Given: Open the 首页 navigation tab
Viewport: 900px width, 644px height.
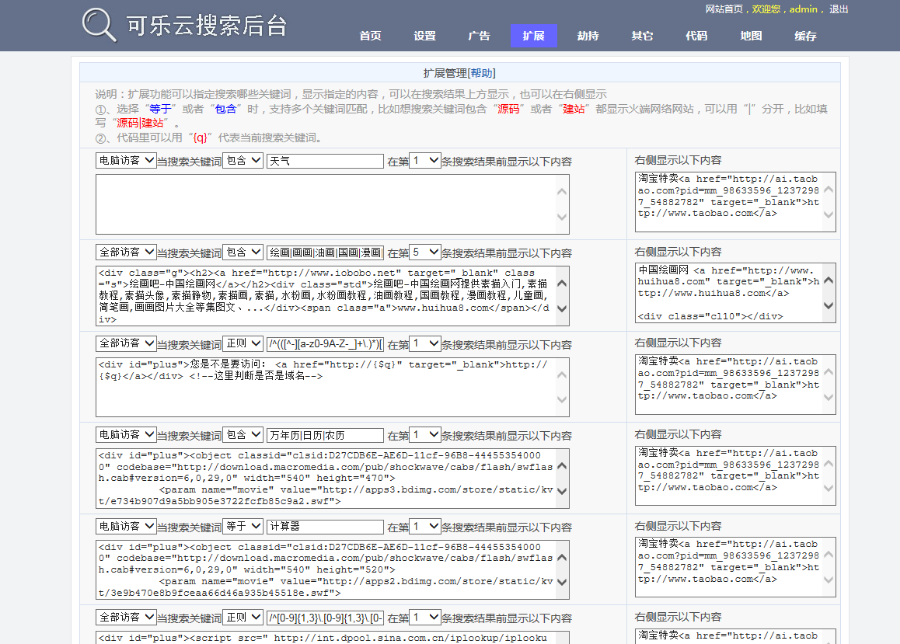Looking at the screenshot, I should (370, 36).
